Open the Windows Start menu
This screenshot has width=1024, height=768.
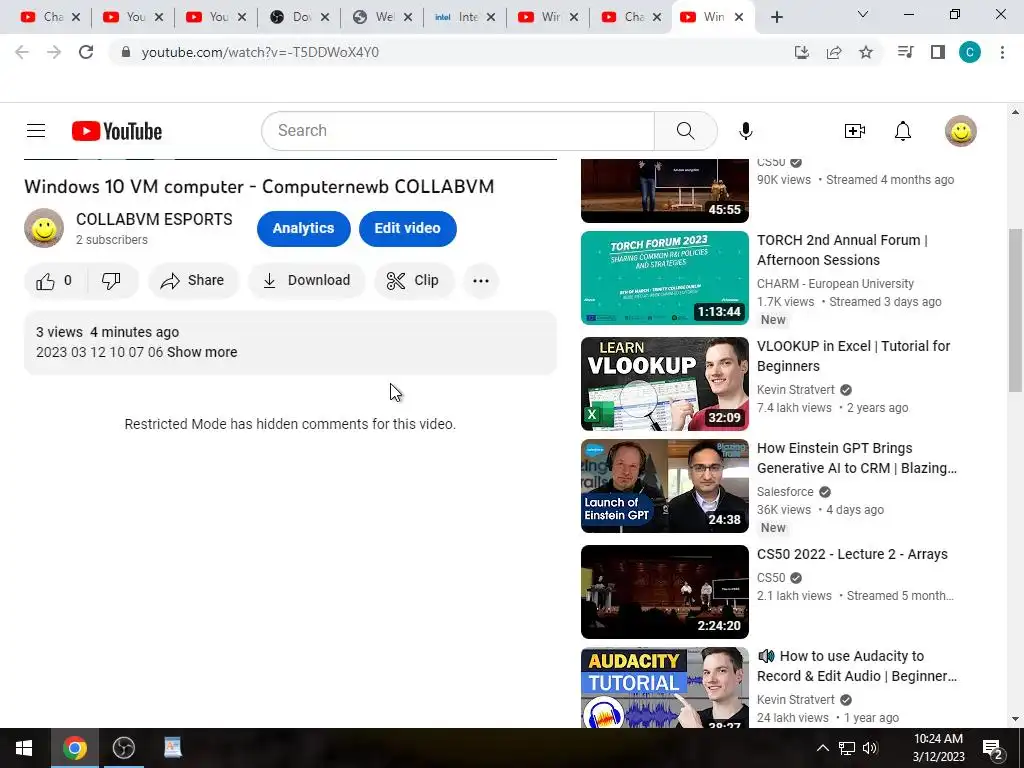pos(24,748)
